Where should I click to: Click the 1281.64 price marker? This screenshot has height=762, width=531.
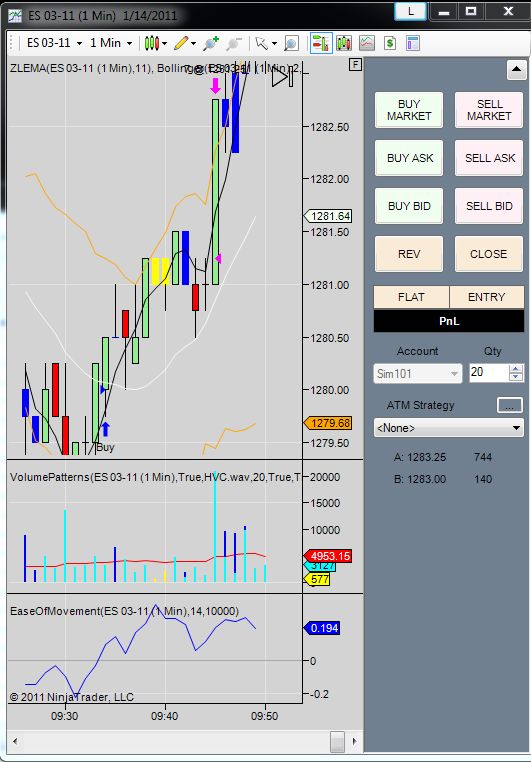coord(328,216)
